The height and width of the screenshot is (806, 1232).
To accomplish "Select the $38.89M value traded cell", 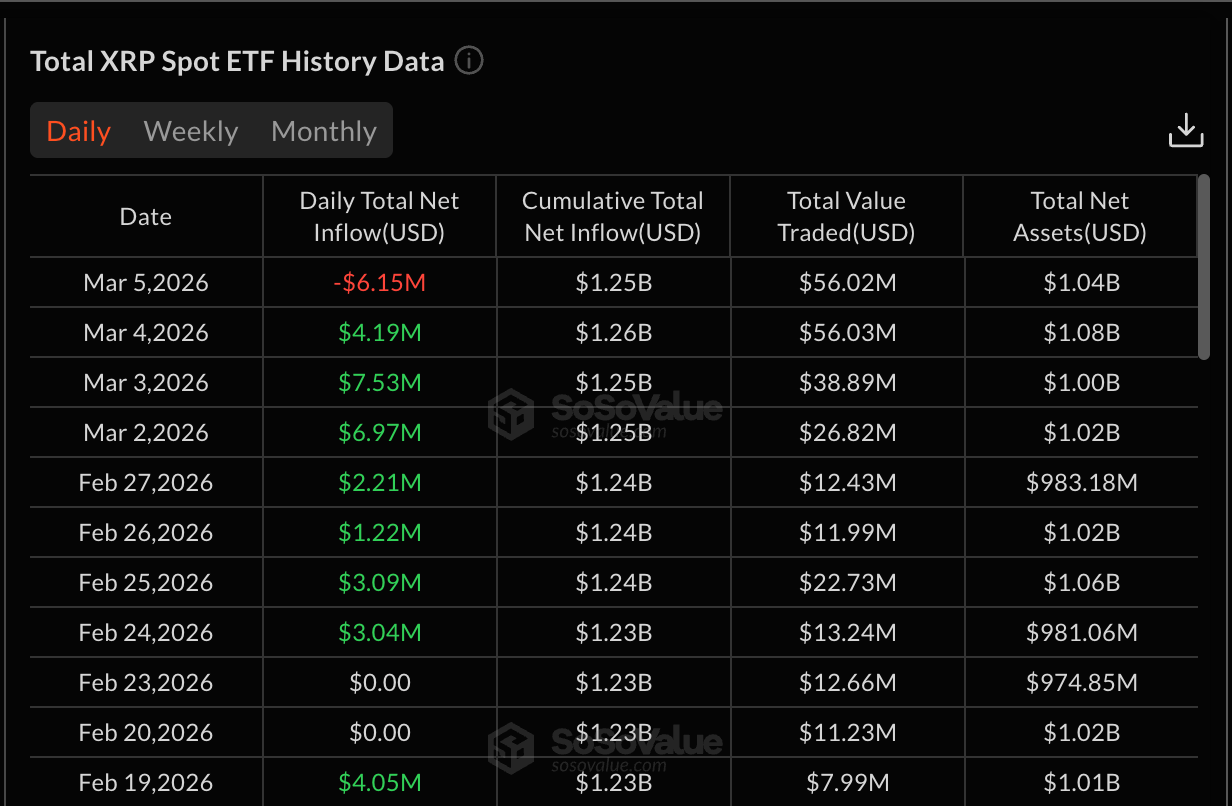I will (x=847, y=383).
